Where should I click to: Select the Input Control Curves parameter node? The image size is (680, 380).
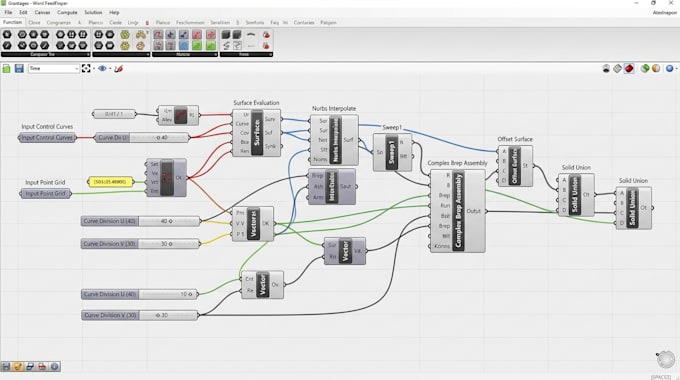click(47, 138)
